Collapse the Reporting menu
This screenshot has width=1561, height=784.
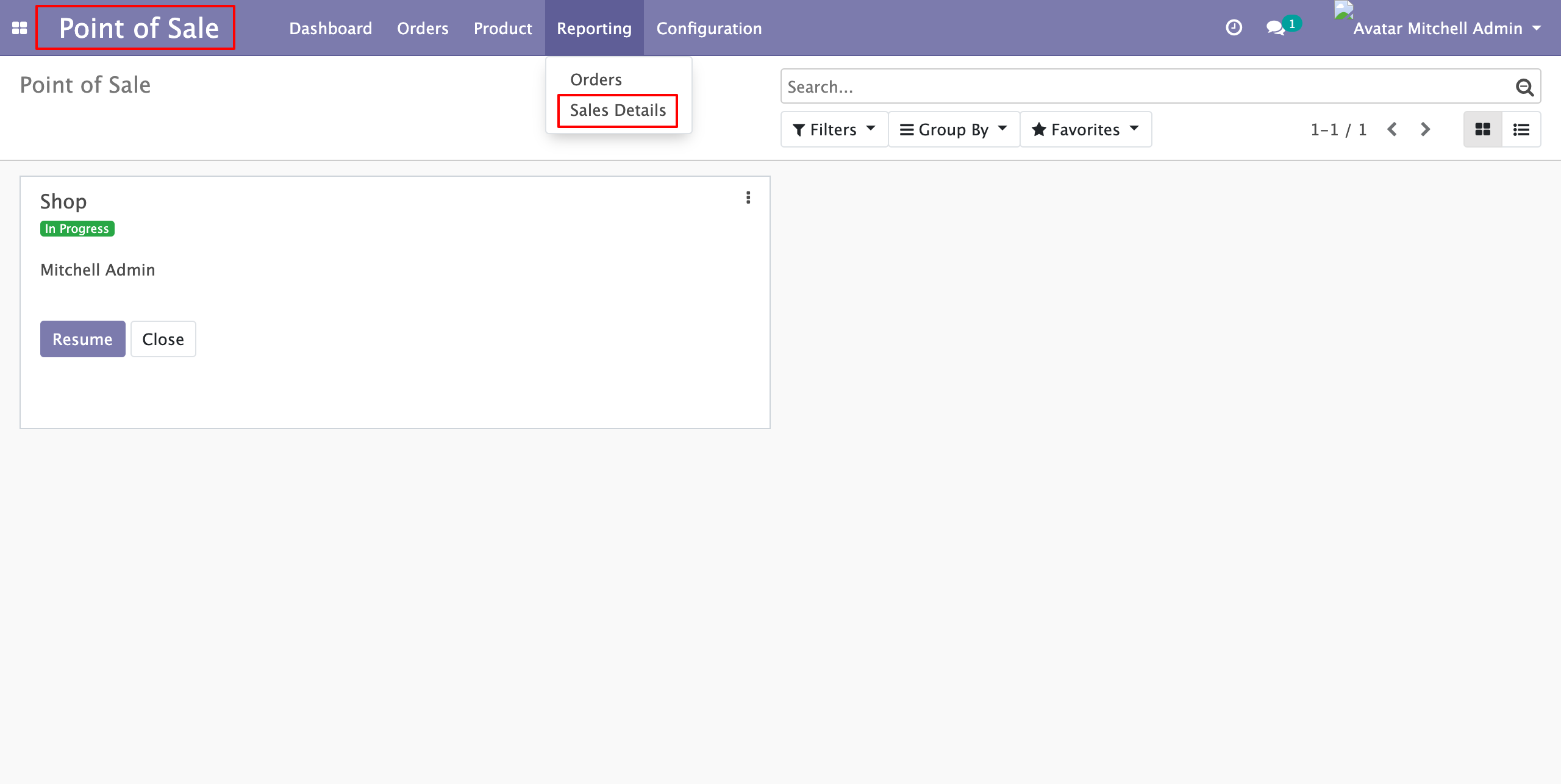[594, 28]
